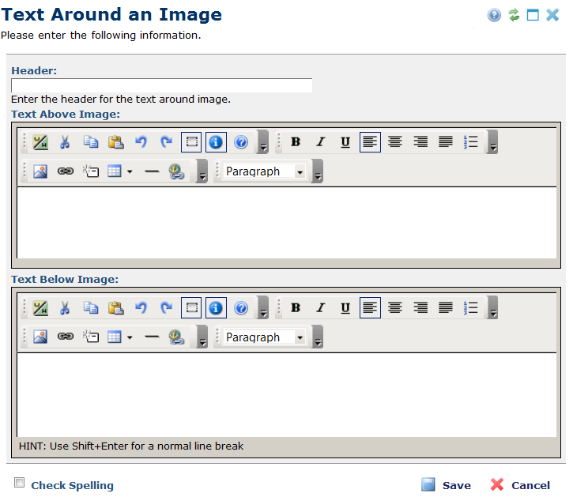The image size is (573, 497).
Task: Toggle Bold in Text Above Image editor
Action: pyautogui.click(x=296, y=142)
